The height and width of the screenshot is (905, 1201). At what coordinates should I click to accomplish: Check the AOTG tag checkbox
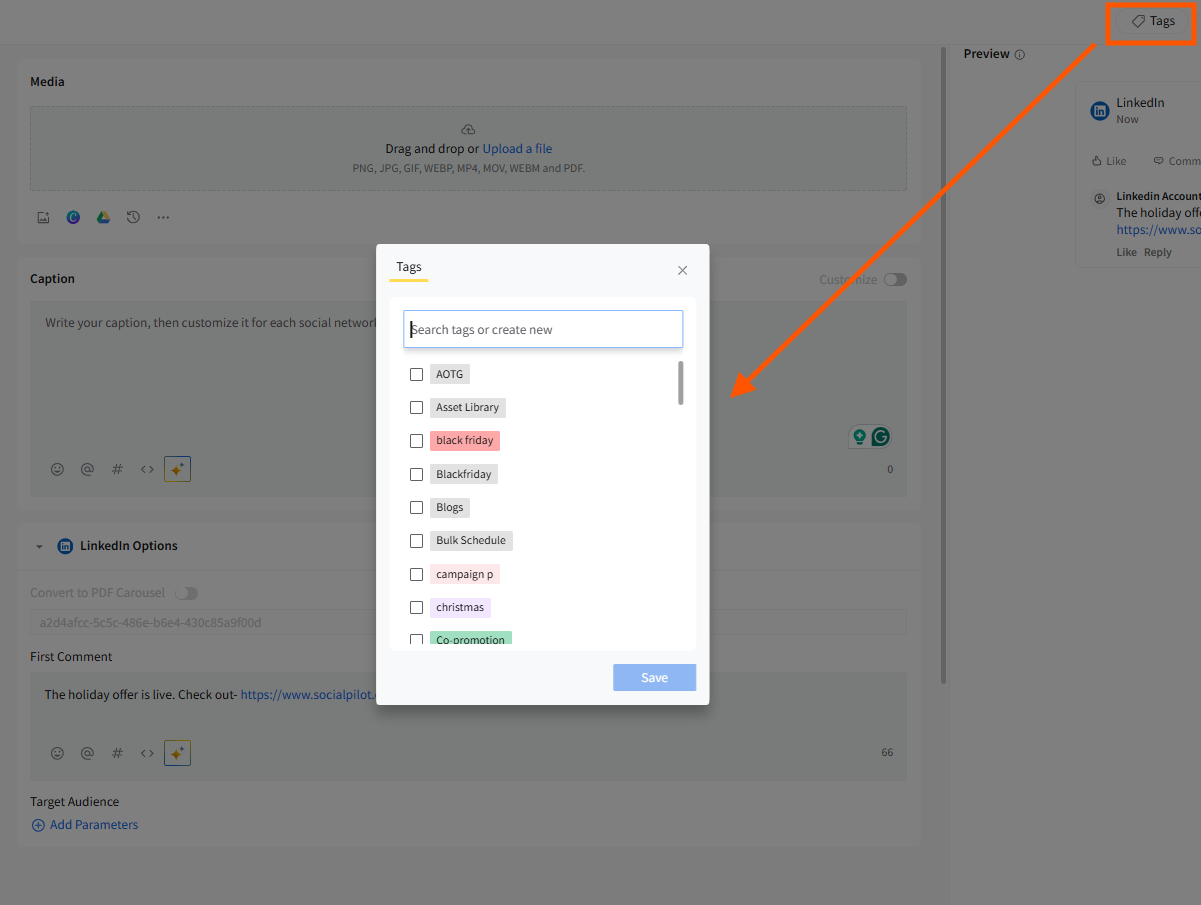tap(417, 374)
